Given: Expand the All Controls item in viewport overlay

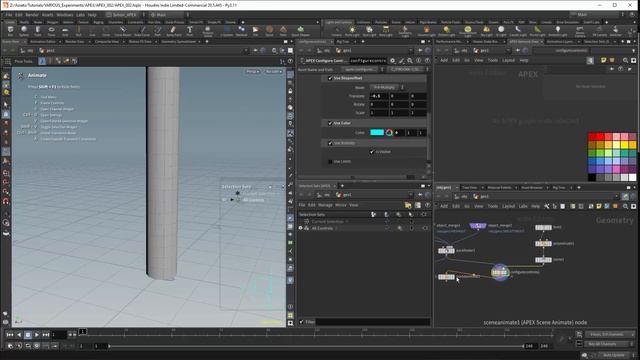Looking at the screenshot, I should [x=232, y=200].
